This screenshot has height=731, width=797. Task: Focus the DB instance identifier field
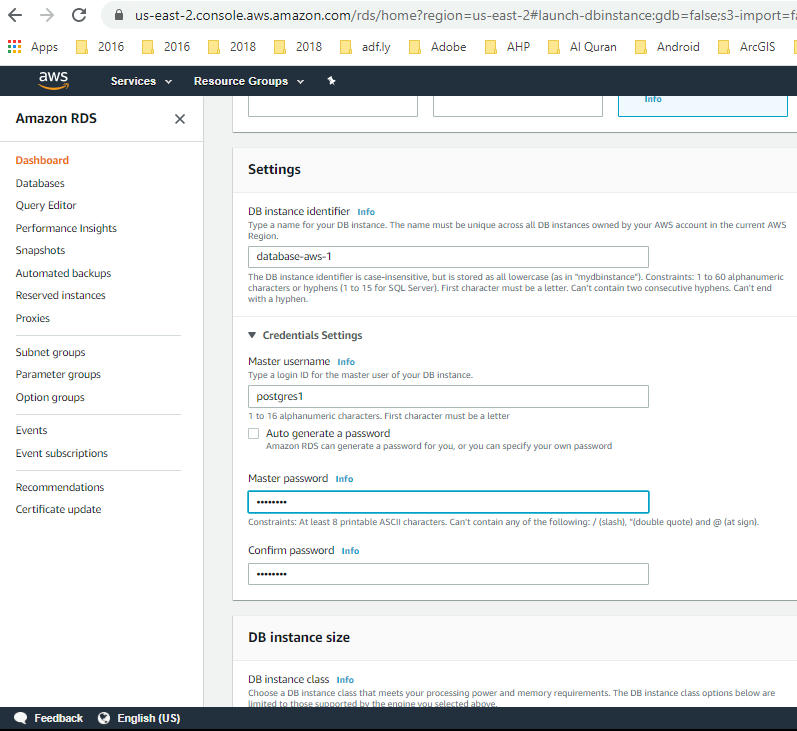(448, 257)
